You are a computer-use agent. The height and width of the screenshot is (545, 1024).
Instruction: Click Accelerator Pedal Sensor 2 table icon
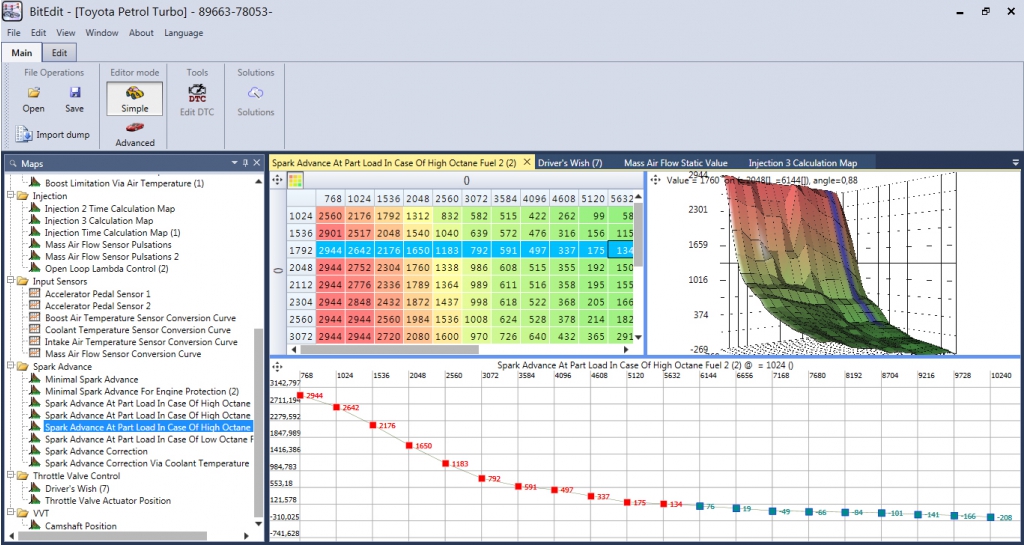pyautogui.click(x=35, y=305)
